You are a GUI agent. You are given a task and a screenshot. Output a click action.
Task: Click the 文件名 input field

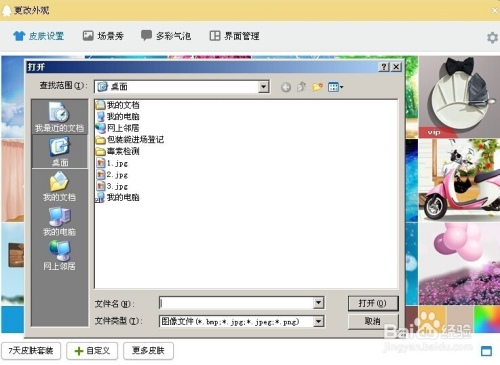[x=237, y=303]
